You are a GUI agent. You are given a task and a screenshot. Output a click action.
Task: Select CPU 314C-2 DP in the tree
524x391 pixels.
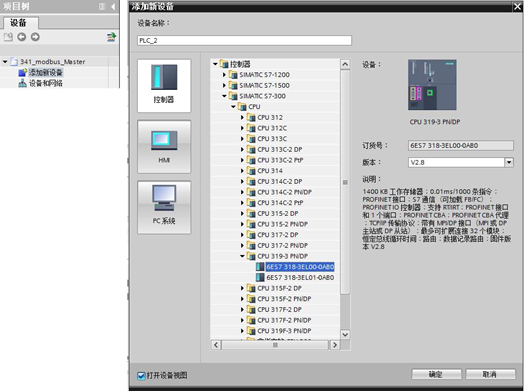(280, 181)
